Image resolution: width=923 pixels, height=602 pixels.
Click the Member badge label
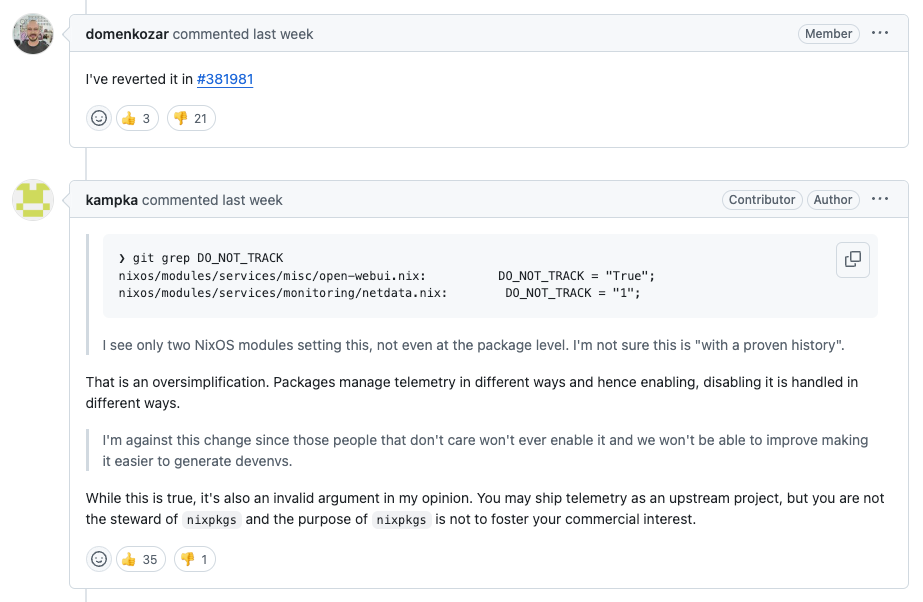tap(828, 34)
